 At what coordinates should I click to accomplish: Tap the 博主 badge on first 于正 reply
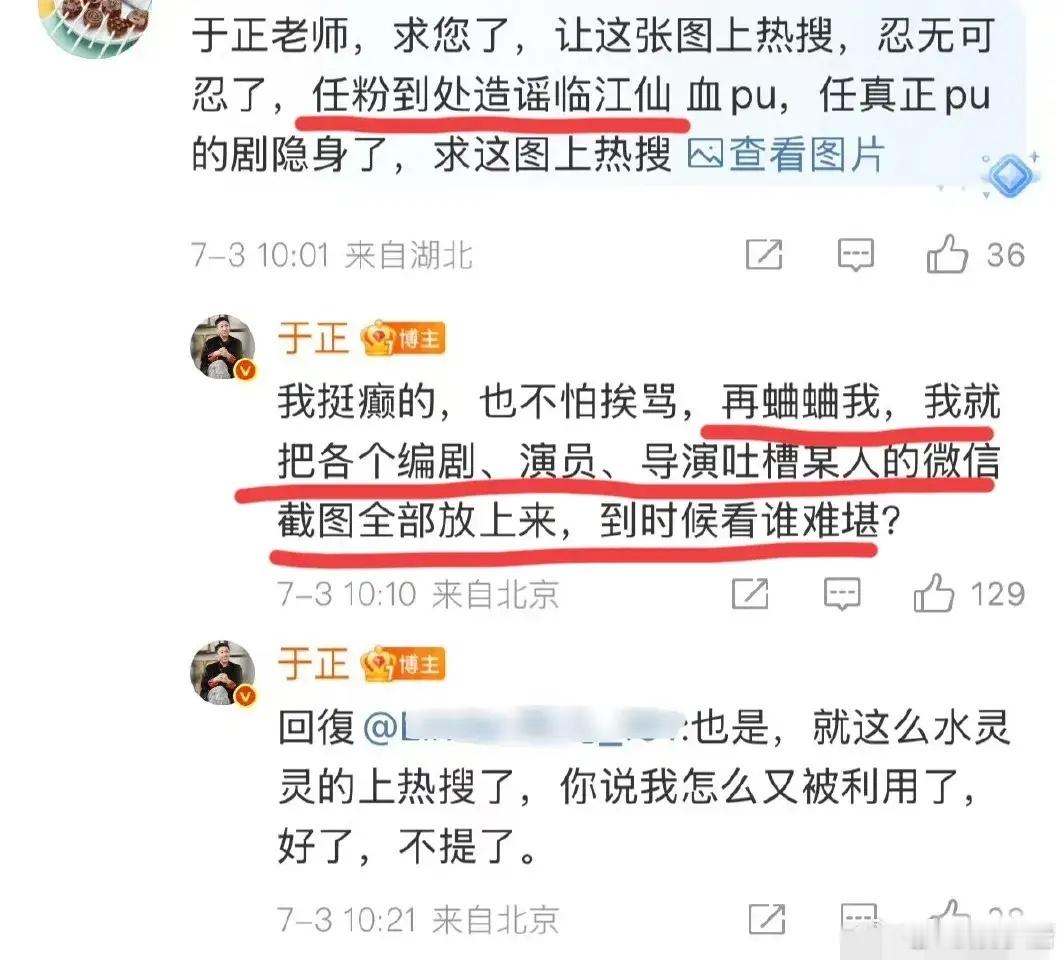[403, 338]
